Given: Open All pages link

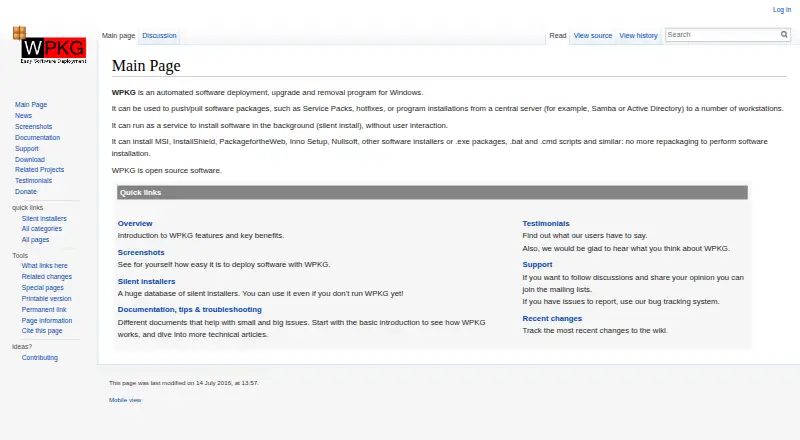Looking at the screenshot, I should (35, 240).
